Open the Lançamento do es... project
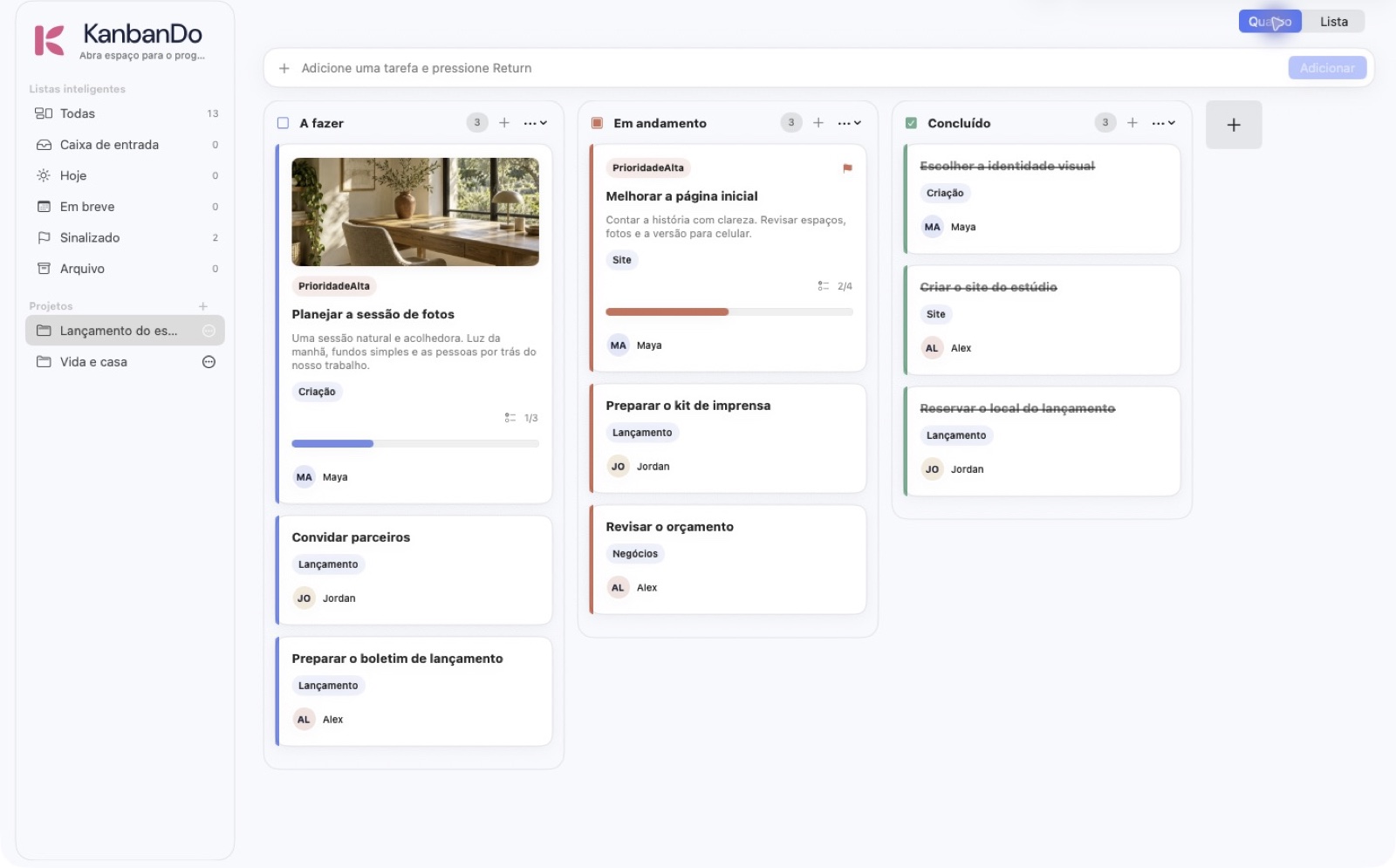 (x=125, y=331)
